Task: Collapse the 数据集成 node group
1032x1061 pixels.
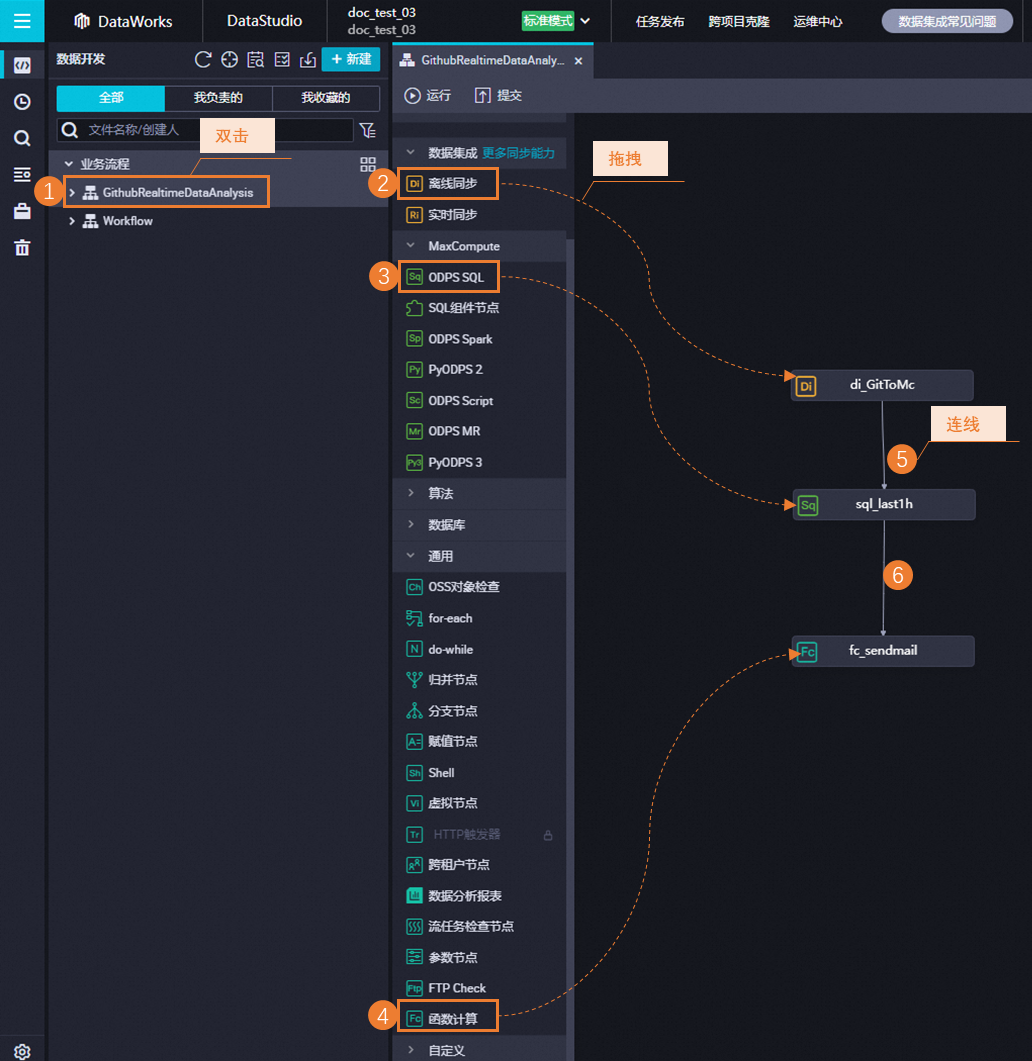Action: (410, 152)
